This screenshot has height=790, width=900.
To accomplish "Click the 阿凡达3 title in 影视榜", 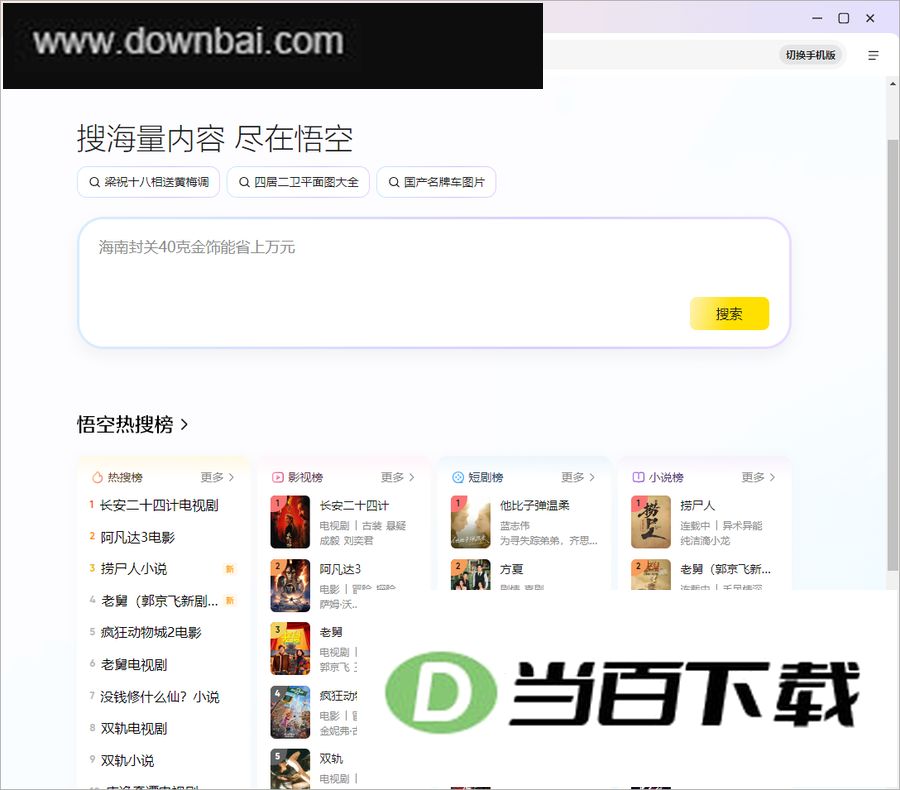I will tap(340, 569).
